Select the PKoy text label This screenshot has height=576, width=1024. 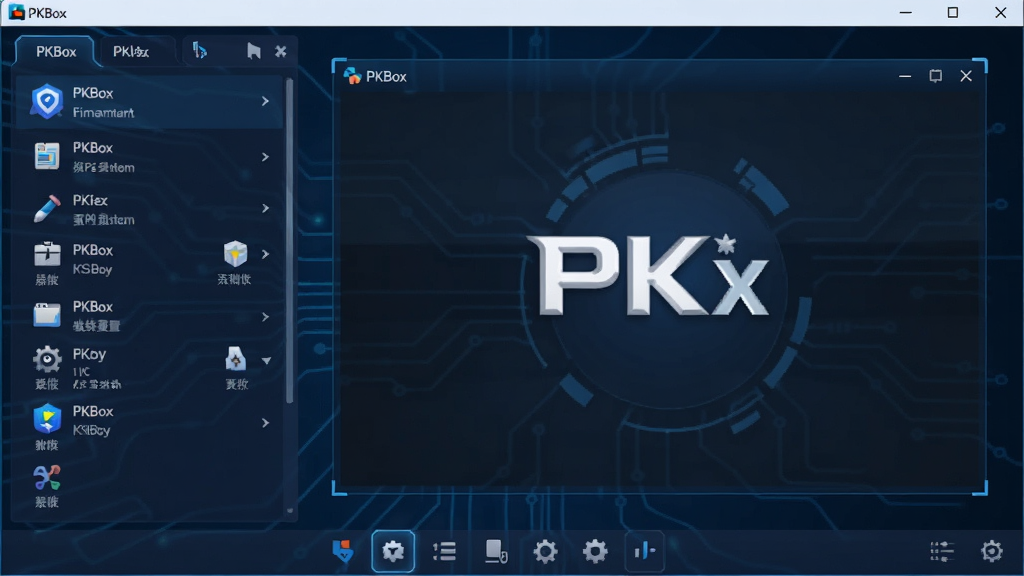click(89, 354)
